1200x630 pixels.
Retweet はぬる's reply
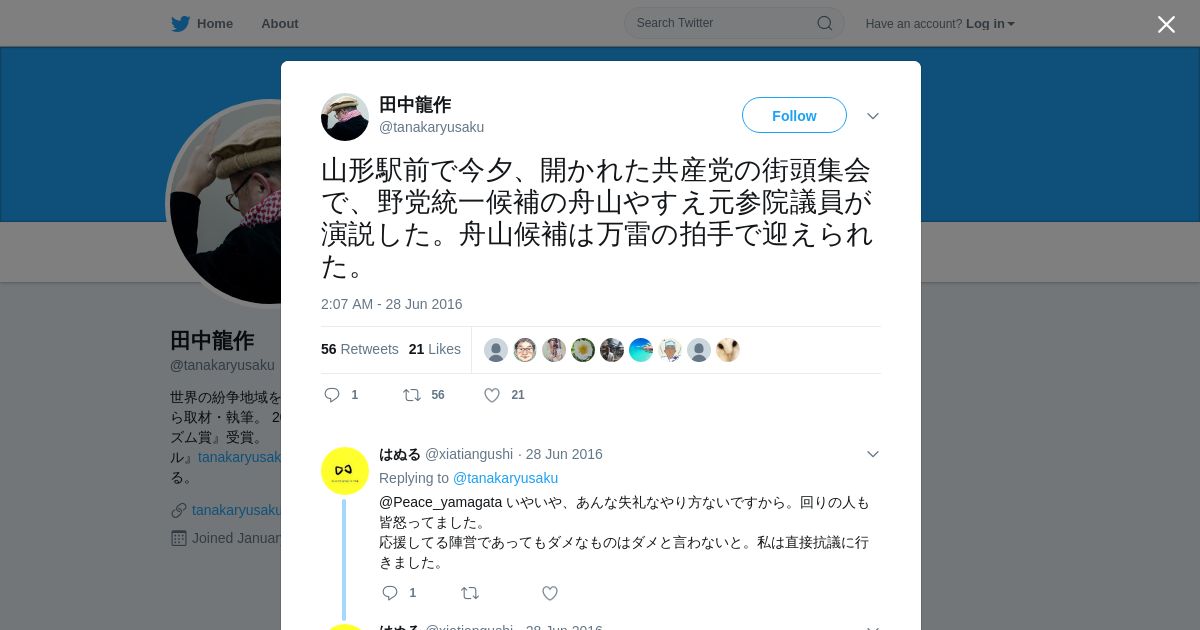click(470, 593)
